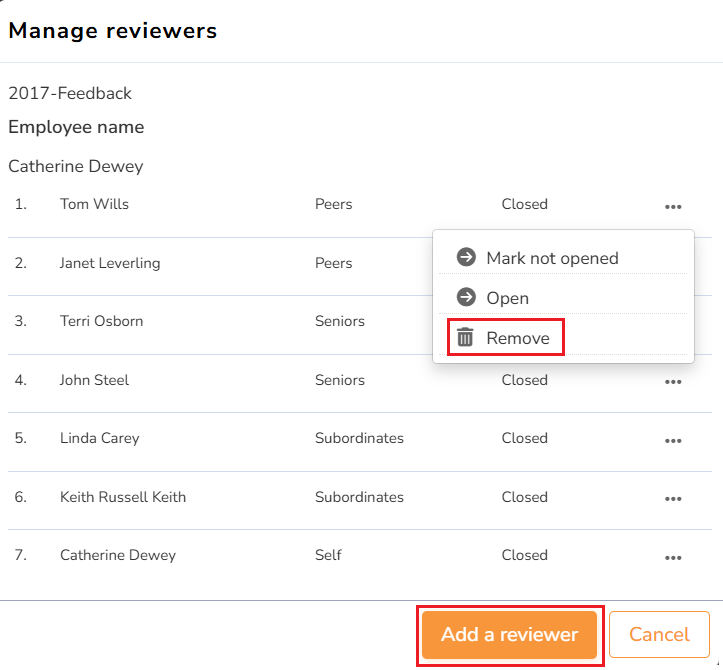Click the more options icon for Linda Carey
723x670 pixels.
(x=673, y=441)
